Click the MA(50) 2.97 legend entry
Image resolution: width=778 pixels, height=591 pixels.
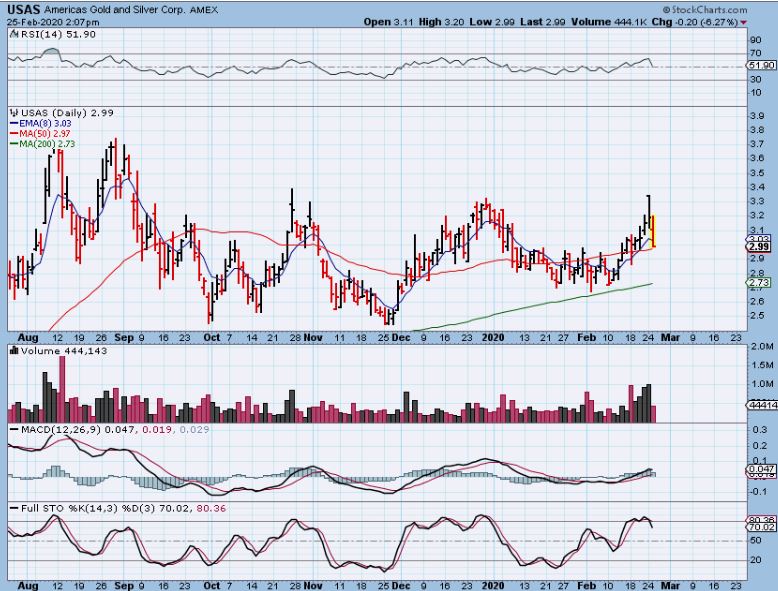click(40, 133)
